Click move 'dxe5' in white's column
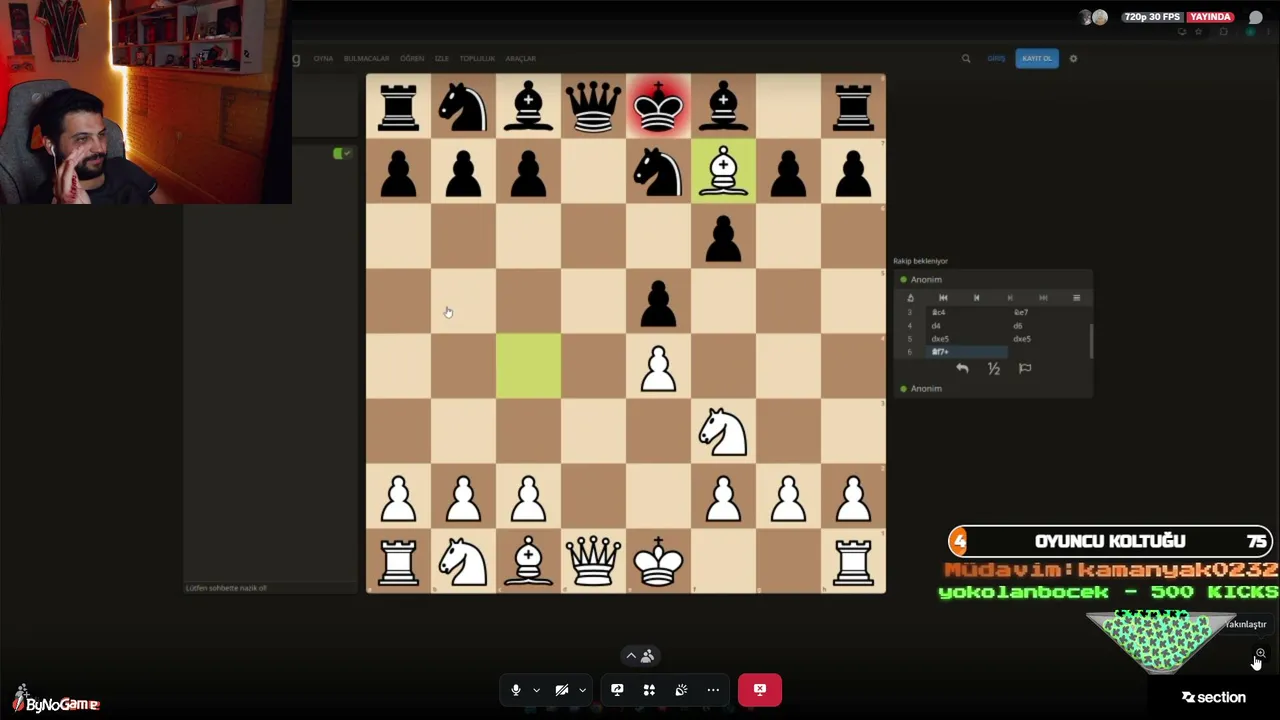 pyautogui.click(x=940, y=339)
